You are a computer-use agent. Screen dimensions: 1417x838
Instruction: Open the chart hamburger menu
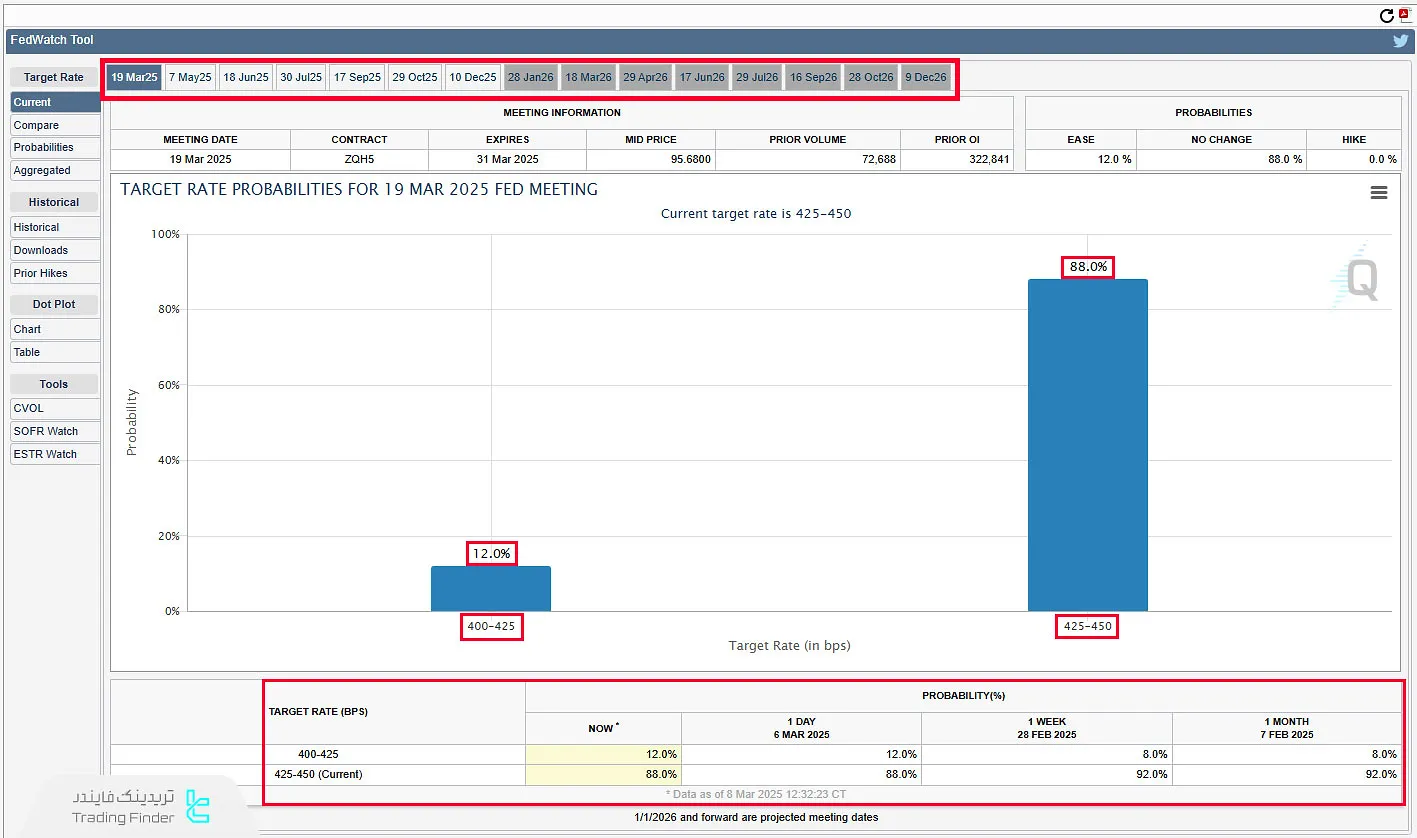click(x=1378, y=193)
